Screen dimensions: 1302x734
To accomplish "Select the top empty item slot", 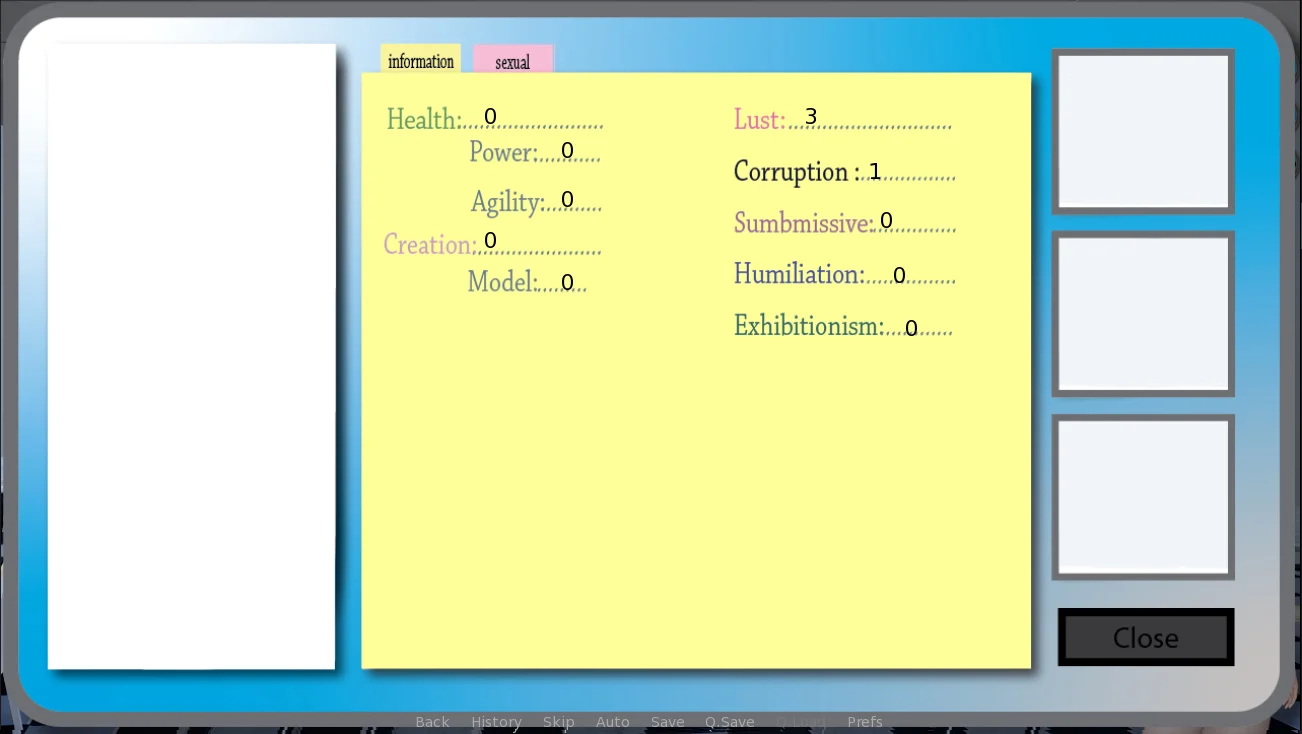I will coord(1143,131).
